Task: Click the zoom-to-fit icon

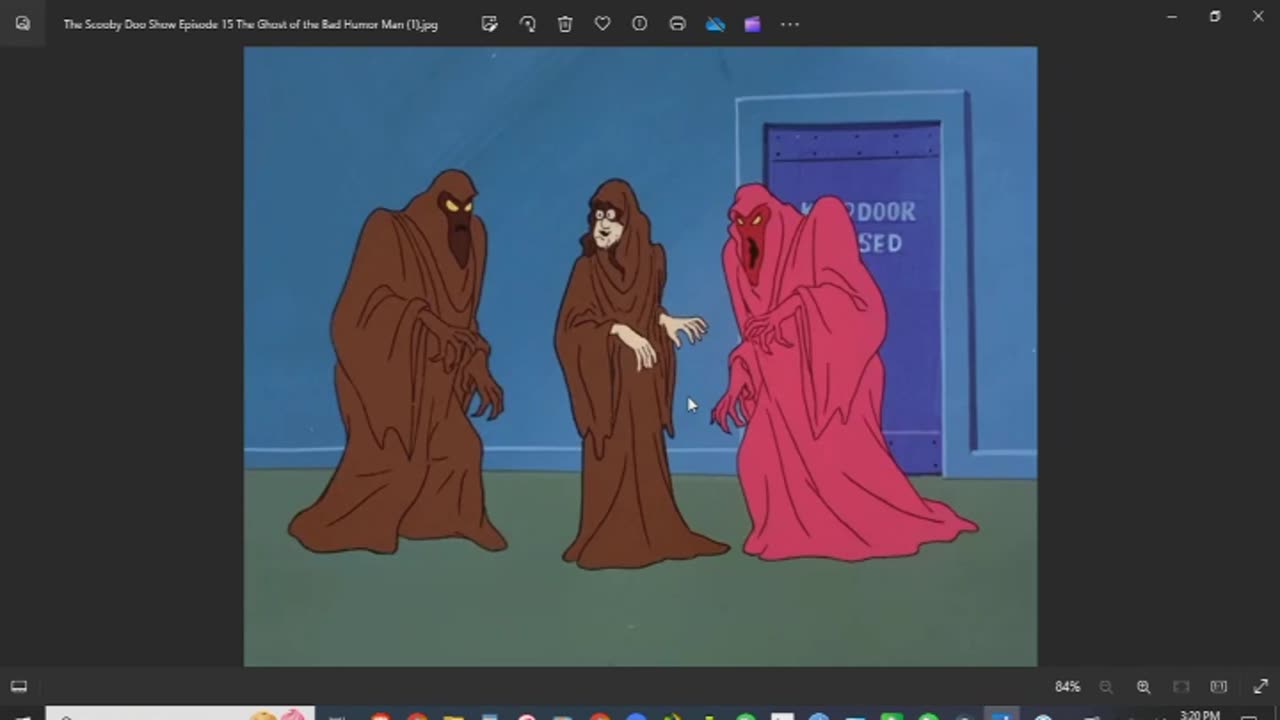Action: click(1181, 687)
